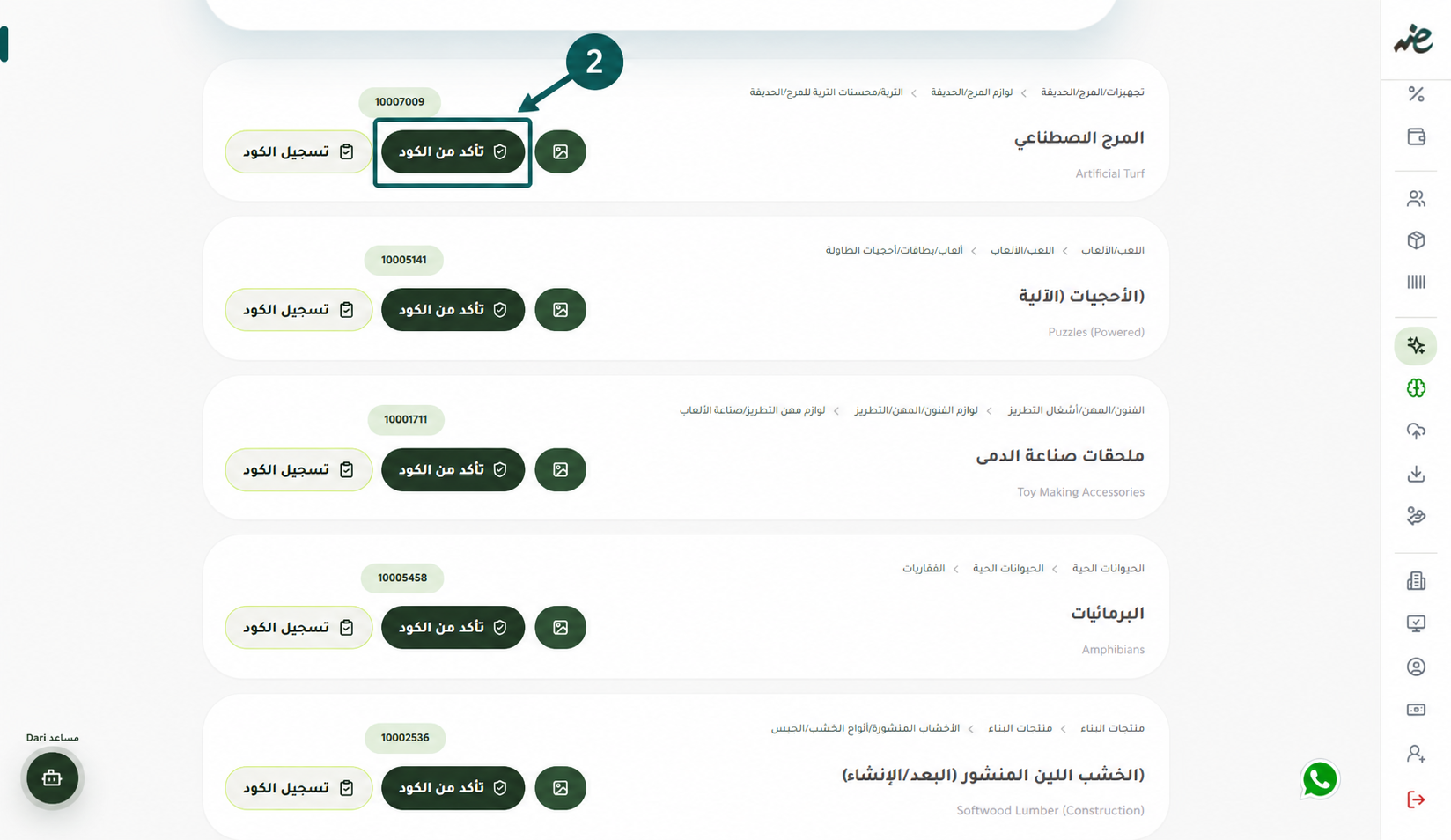Click تأكد من الكود for Toy Making Accessories

[453, 469]
